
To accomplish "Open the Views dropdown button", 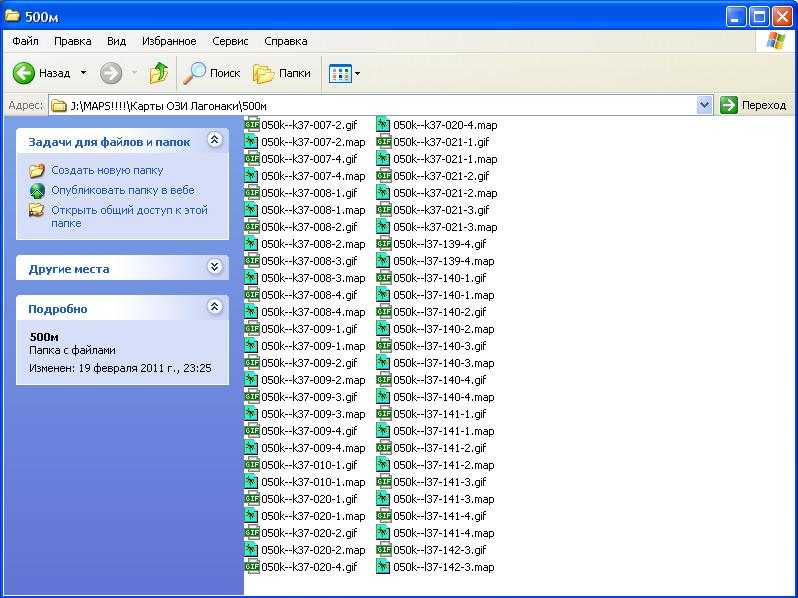I will pos(344,73).
